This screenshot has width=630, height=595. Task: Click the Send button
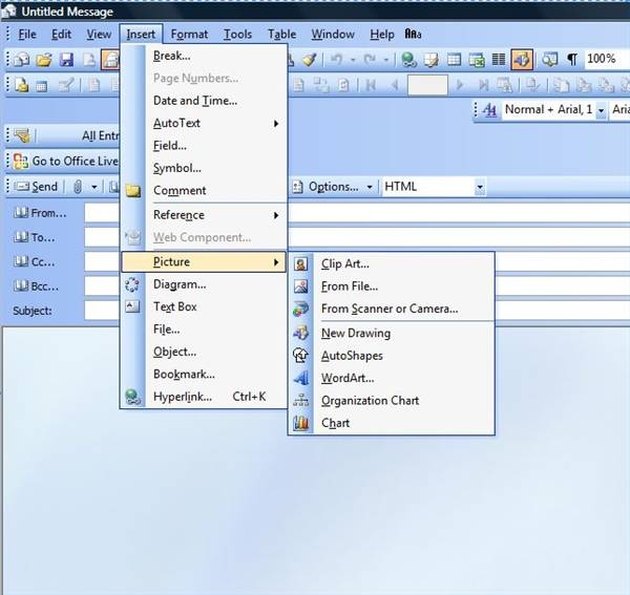(x=36, y=187)
